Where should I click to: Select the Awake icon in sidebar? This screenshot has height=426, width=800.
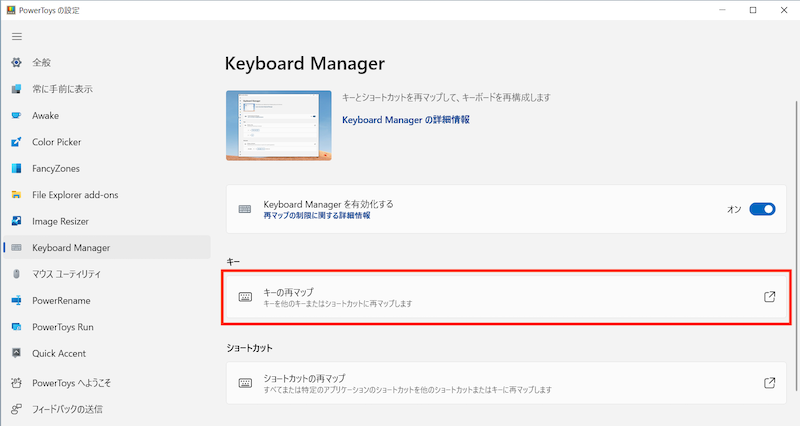coord(16,115)
